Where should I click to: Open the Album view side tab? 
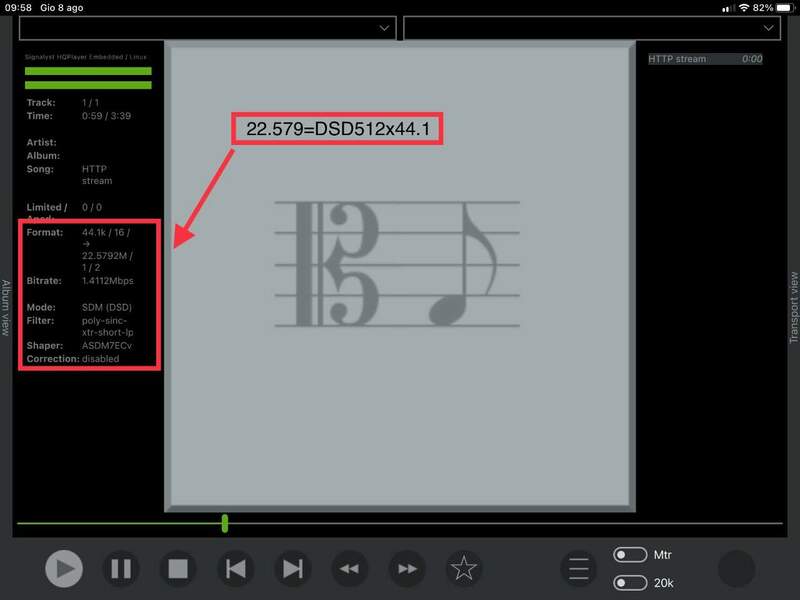click(x=6, y=307)
